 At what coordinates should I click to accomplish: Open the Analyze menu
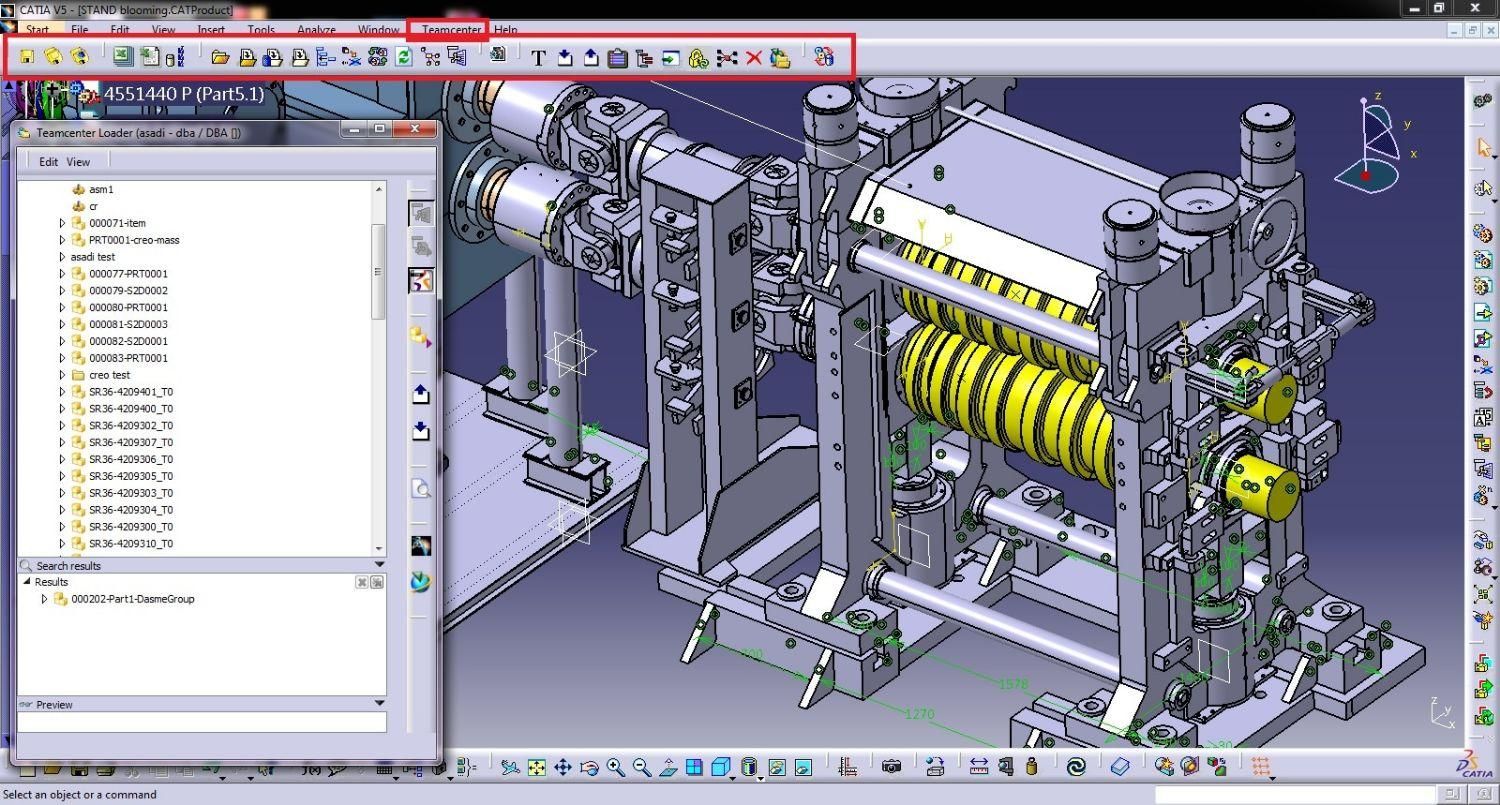coord(316,30)
